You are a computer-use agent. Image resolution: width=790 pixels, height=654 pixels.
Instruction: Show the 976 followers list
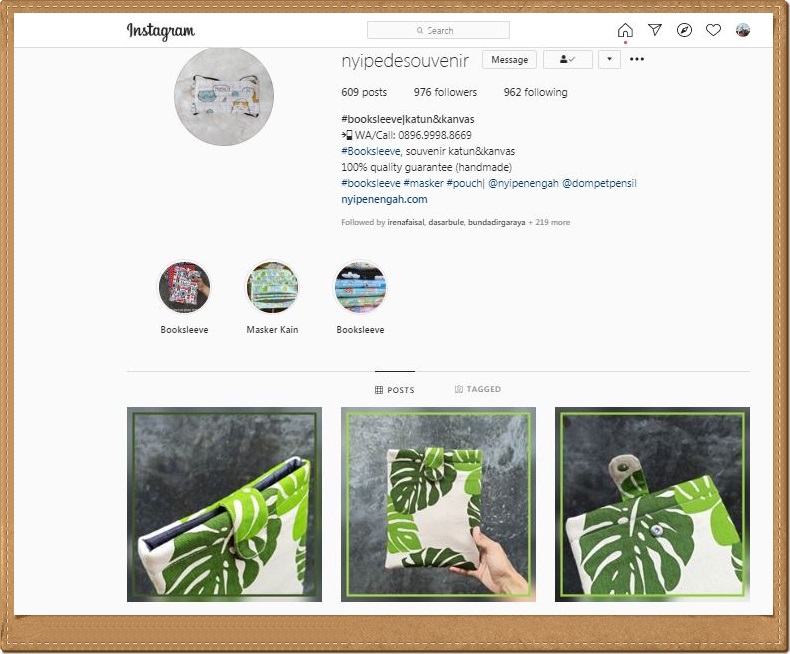point(445,92)
